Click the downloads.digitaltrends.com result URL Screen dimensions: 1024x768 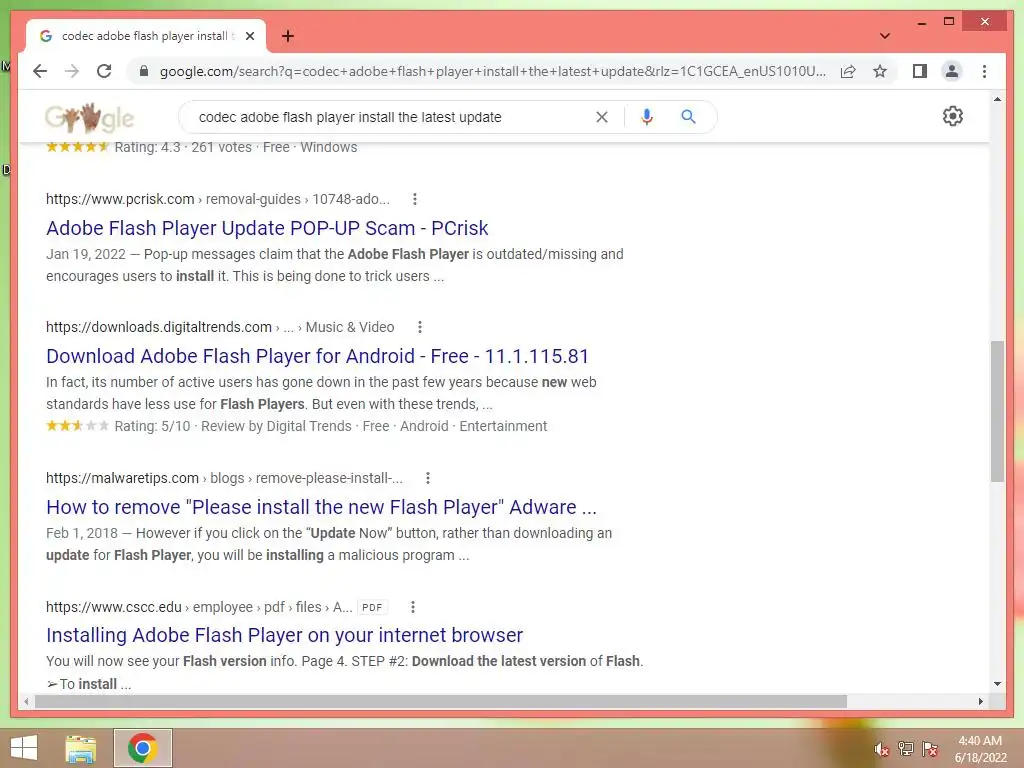220,327
